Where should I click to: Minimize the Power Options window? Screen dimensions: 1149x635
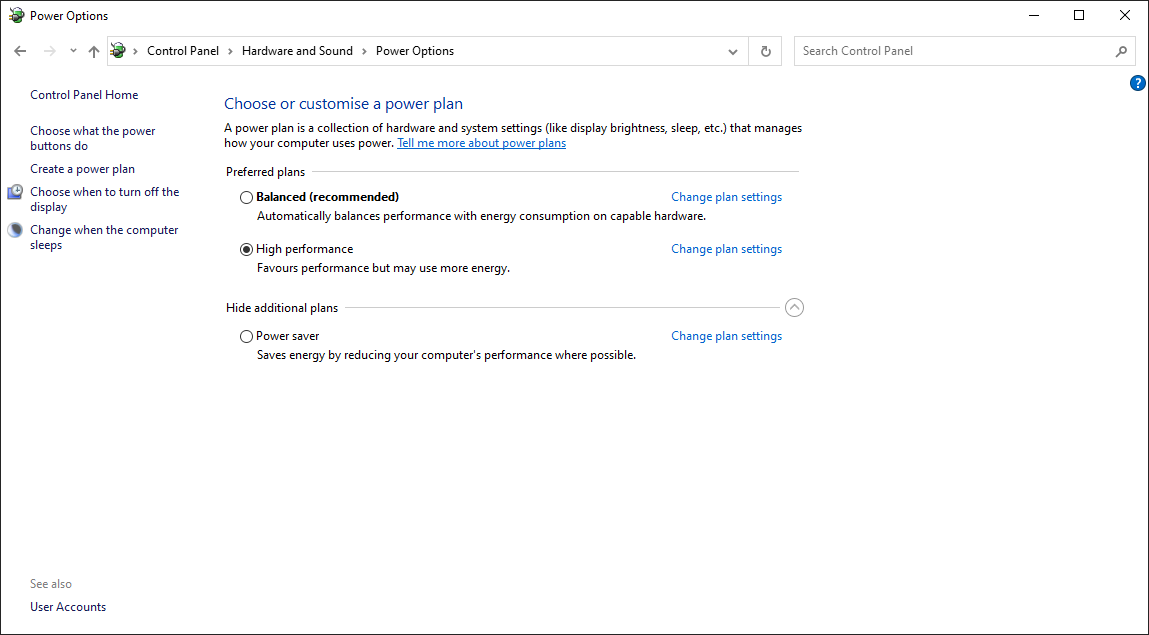[1034, 15]
